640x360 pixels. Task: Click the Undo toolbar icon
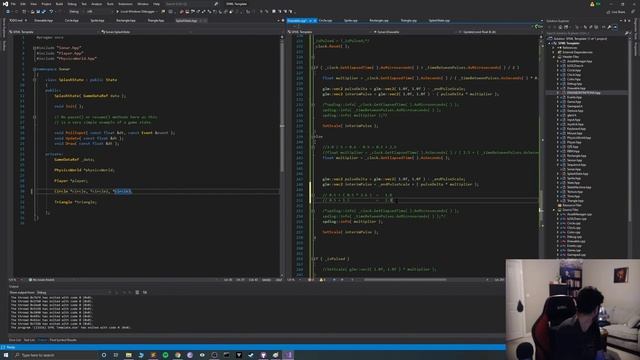point(51,11)
